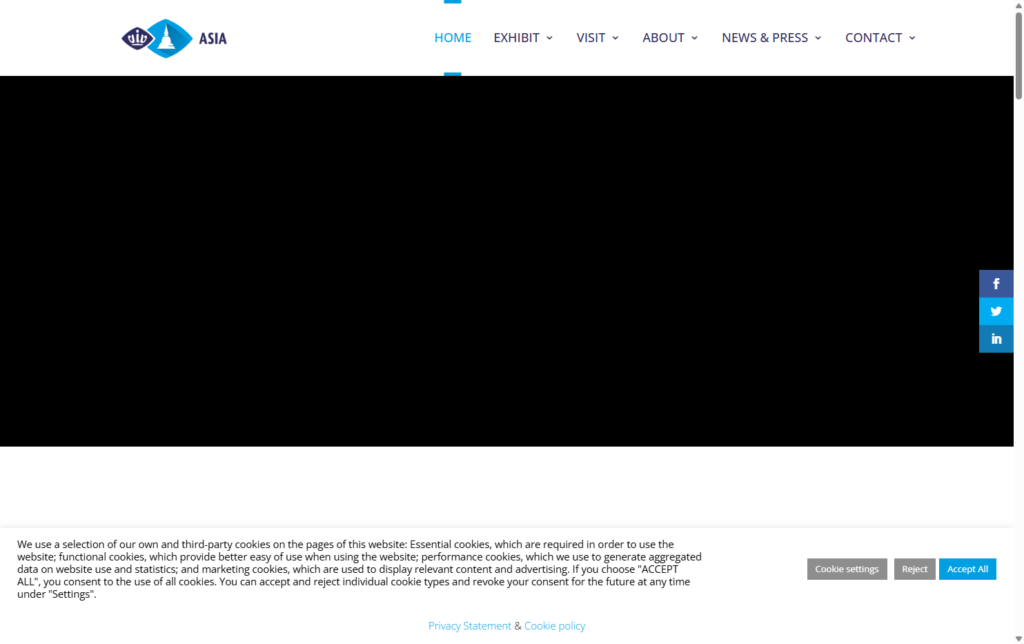The width and height of the screenshot is (1024, 644).
Task: Click the scrollbar down arrow
Action: click(1017, 637)
